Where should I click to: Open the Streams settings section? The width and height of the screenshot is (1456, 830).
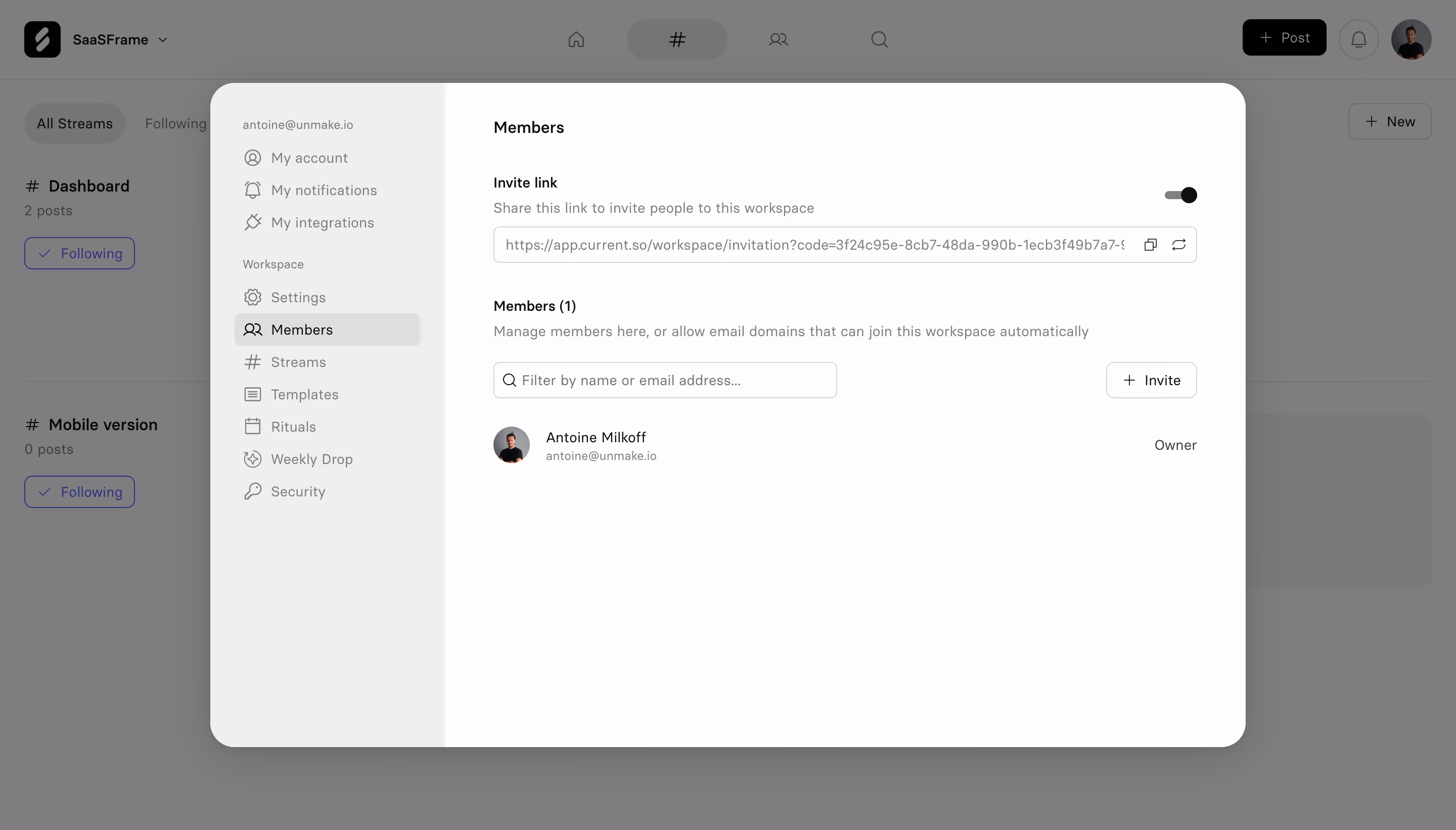[x=327, y=362]
